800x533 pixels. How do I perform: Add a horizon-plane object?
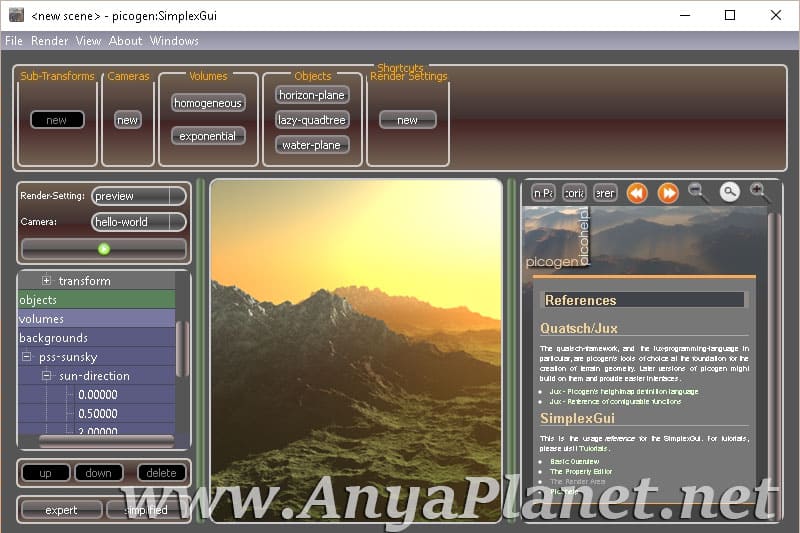point(312,95)
